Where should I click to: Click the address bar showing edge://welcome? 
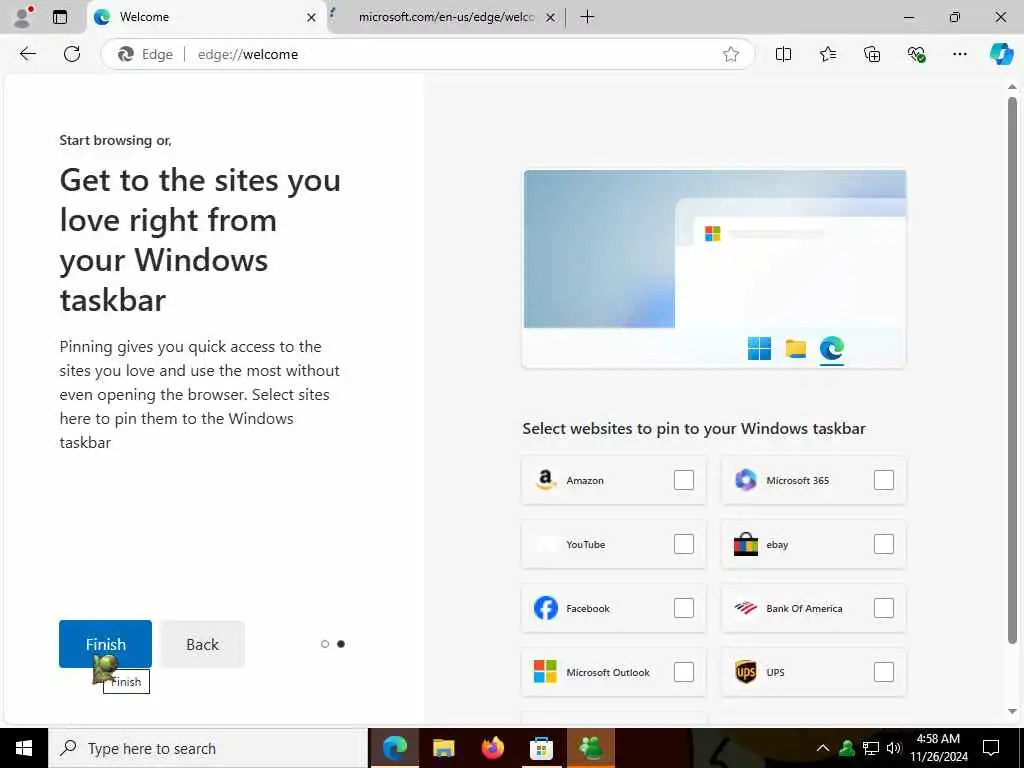point(427,54)
